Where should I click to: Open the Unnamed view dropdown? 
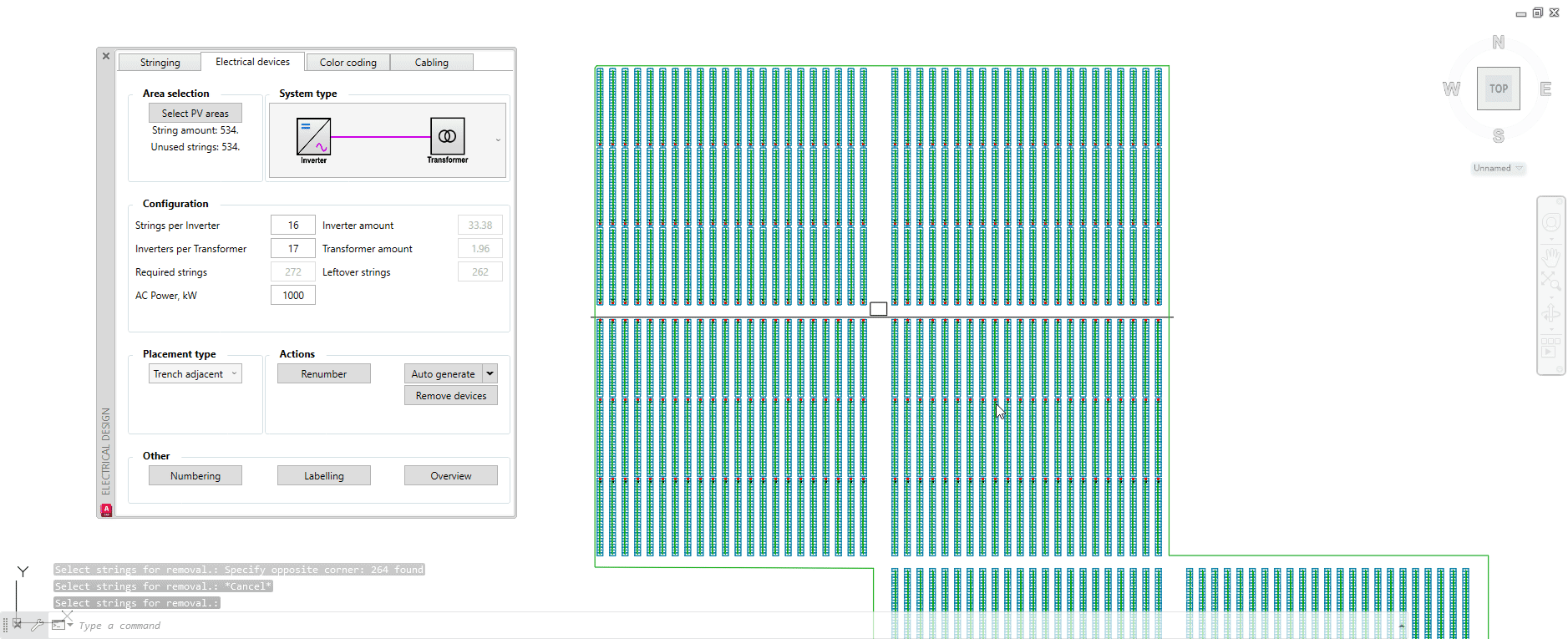1519,169
